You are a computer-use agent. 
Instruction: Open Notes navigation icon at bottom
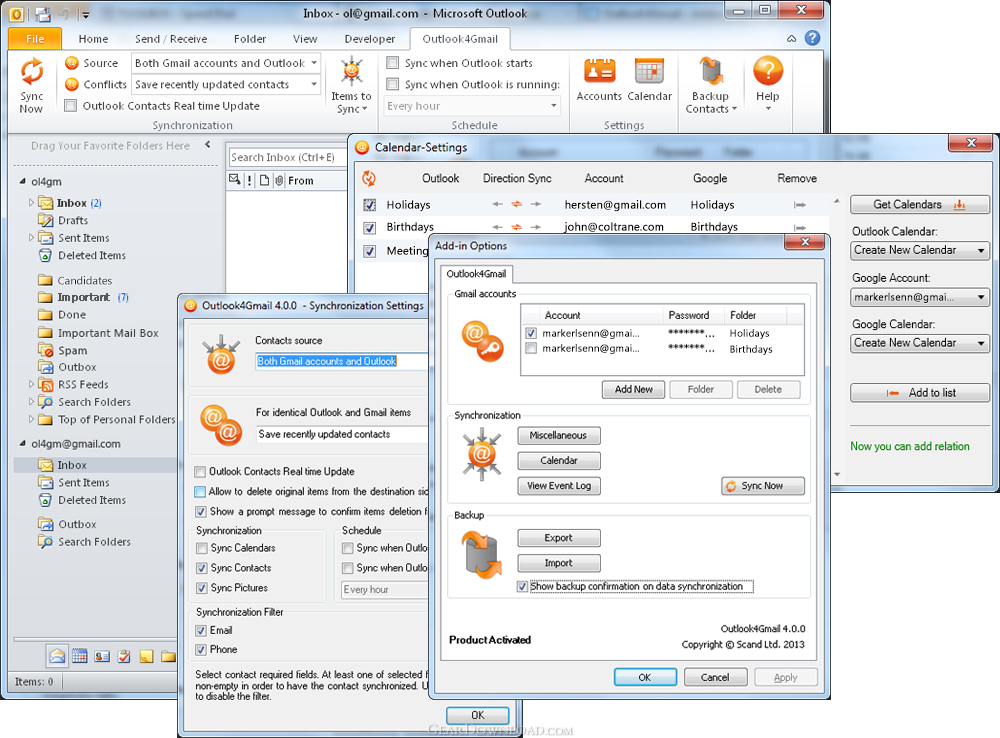tap(147, 656)
